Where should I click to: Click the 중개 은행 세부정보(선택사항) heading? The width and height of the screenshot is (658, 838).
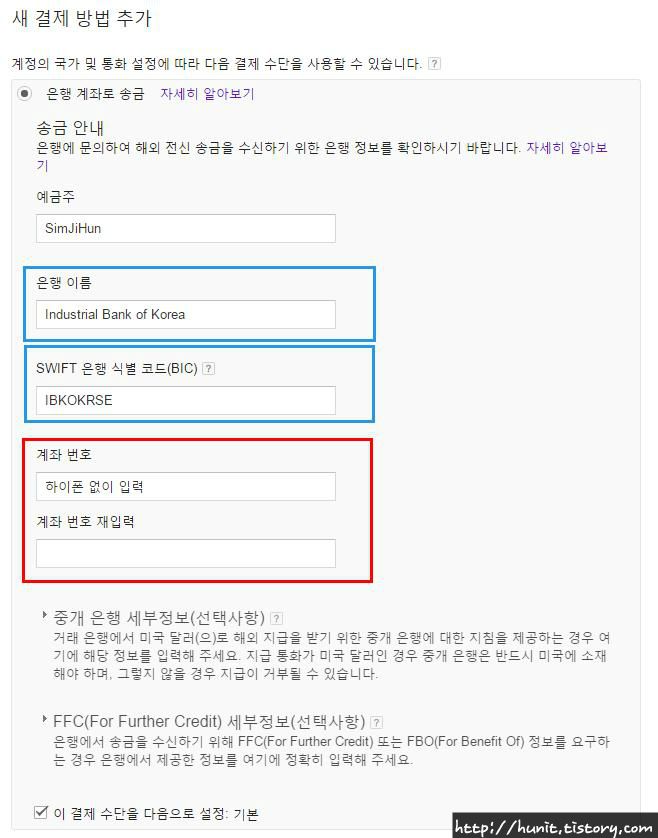coord(159,618)
